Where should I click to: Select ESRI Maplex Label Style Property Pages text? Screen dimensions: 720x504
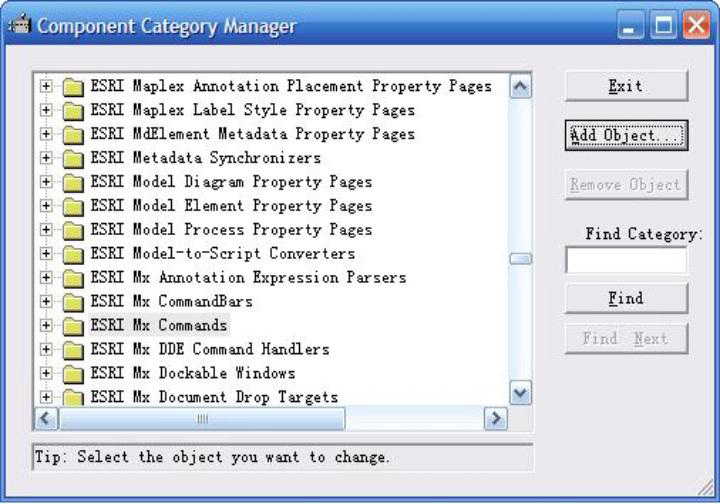tap(253, 110)
